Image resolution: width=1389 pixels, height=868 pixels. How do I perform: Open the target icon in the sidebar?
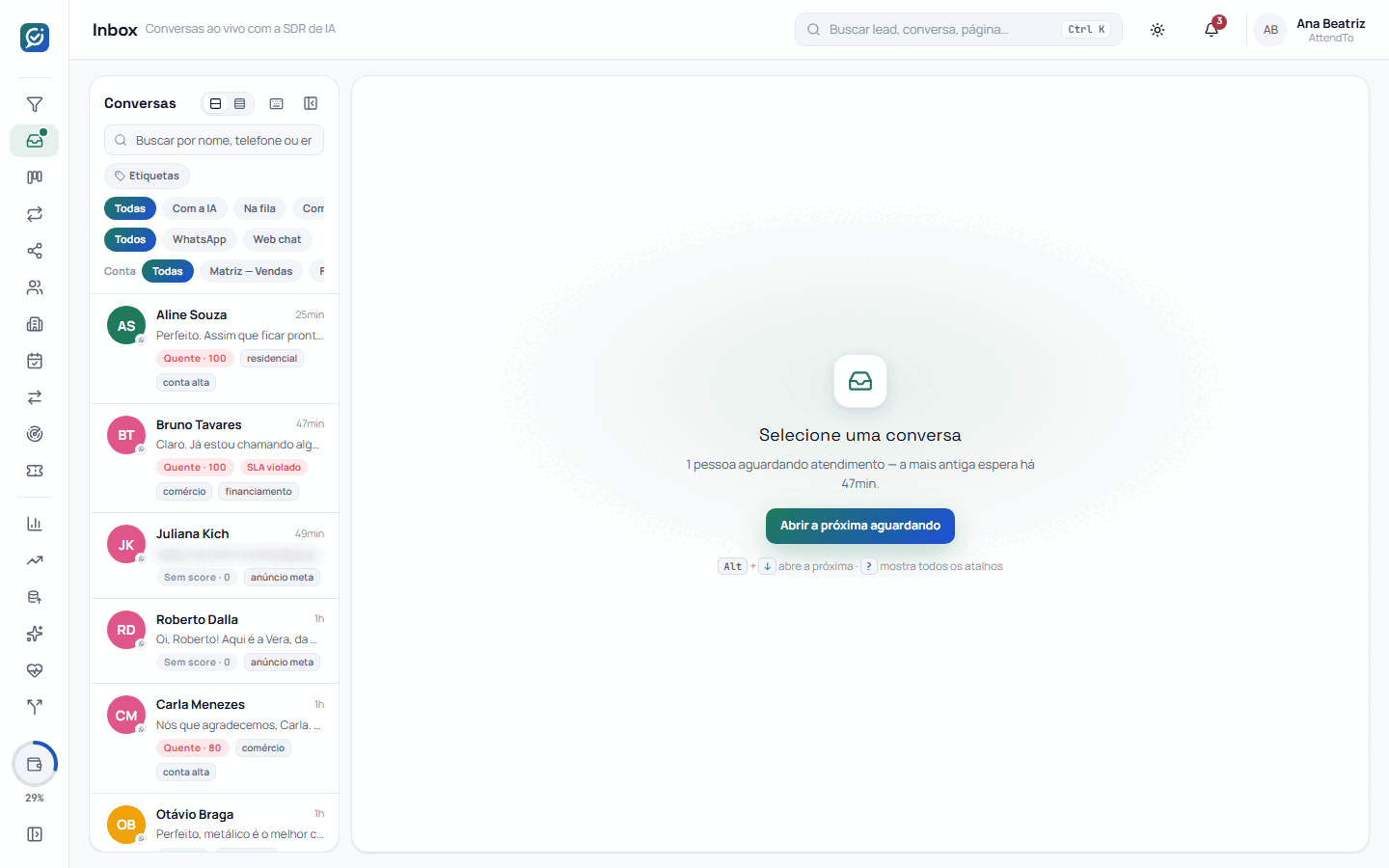pyautogui.click(x=35, y=434)
